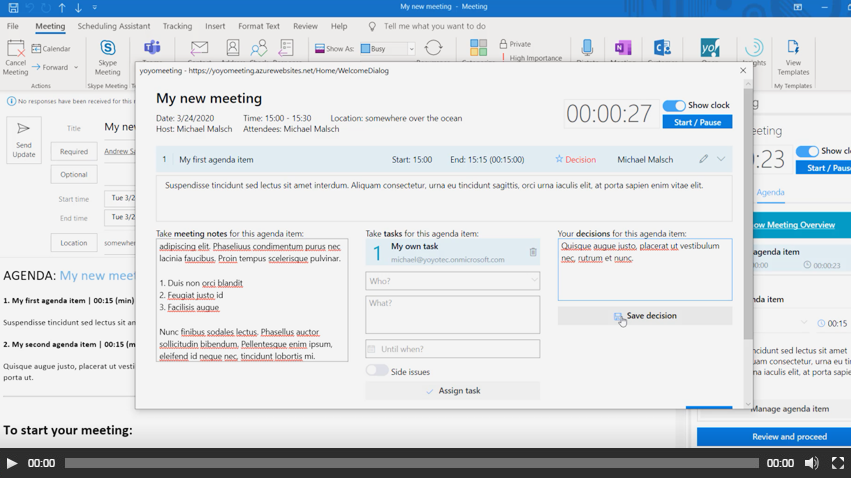The width and height of the screenshot is (851, 478).
Task: Click the Insights ribbon icon
Action: point(753,49)
